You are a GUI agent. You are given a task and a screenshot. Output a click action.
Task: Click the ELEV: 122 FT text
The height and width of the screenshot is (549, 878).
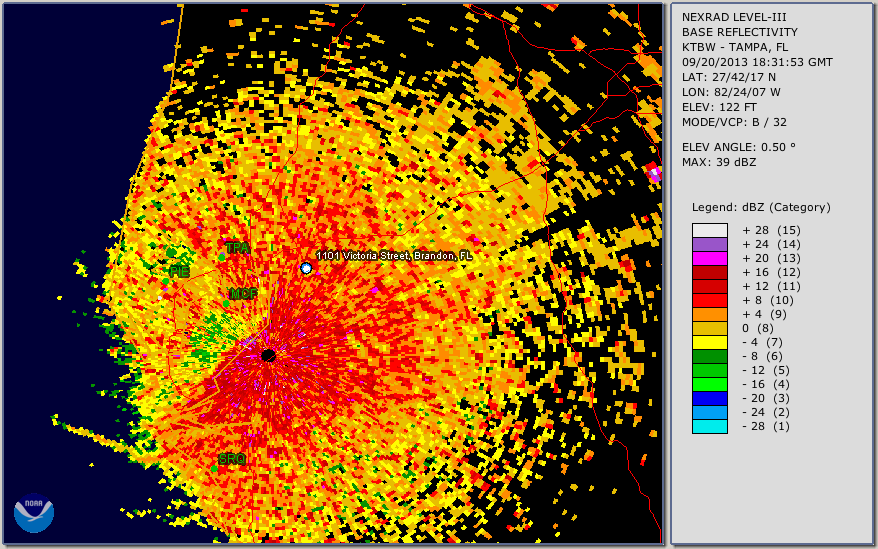pos(720,107)
